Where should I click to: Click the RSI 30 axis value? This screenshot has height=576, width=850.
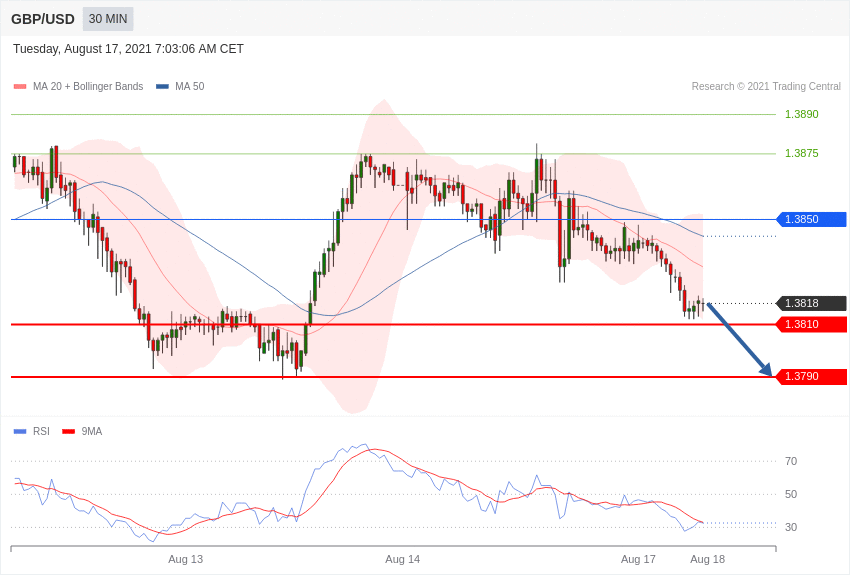[x=791, y=527]
